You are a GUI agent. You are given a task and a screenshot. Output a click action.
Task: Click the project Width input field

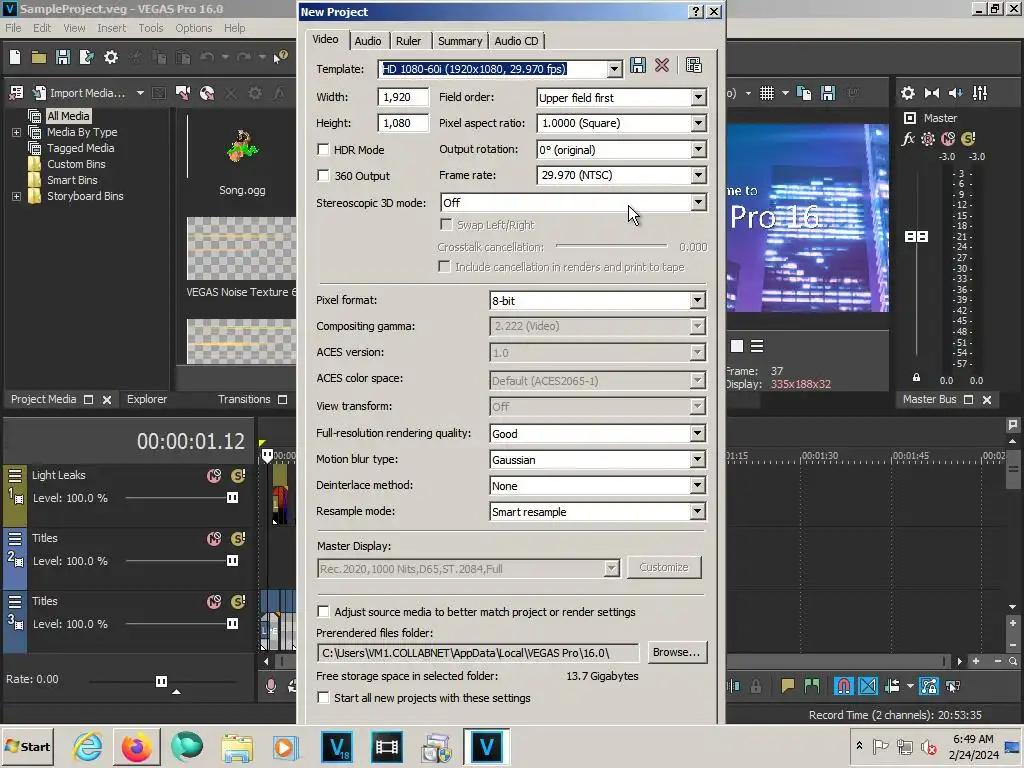click(x=403, y=97)
